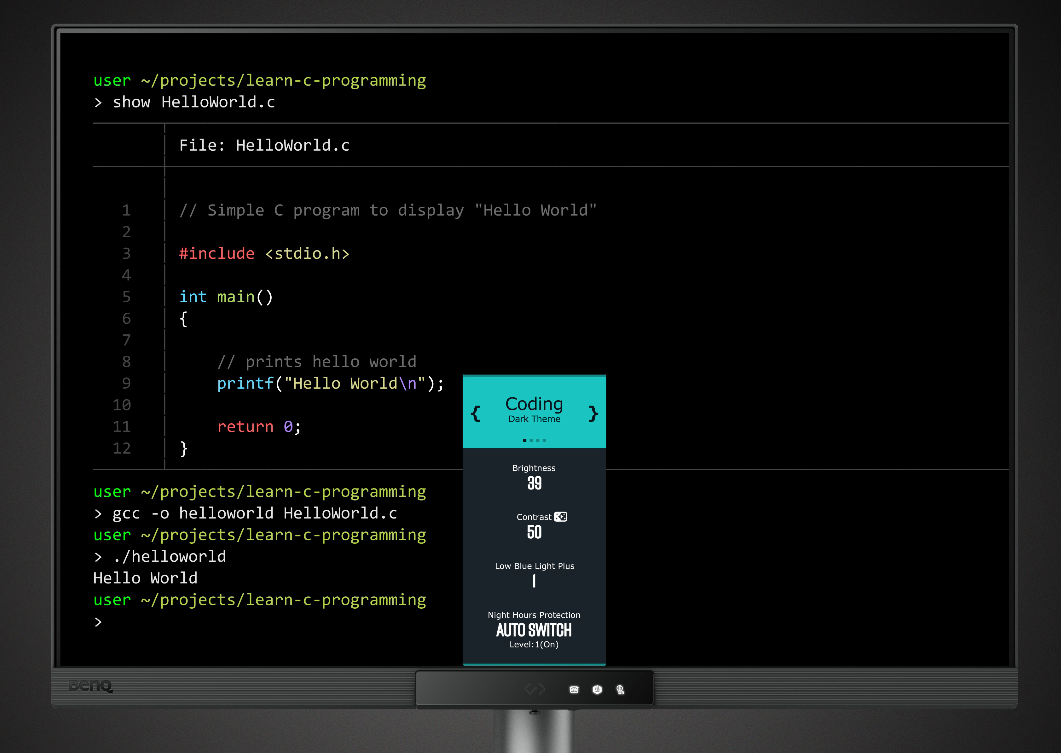Adjust the Brightness value 39
The width and height of the screenshot is (1061, 753).
click(534, 483)
